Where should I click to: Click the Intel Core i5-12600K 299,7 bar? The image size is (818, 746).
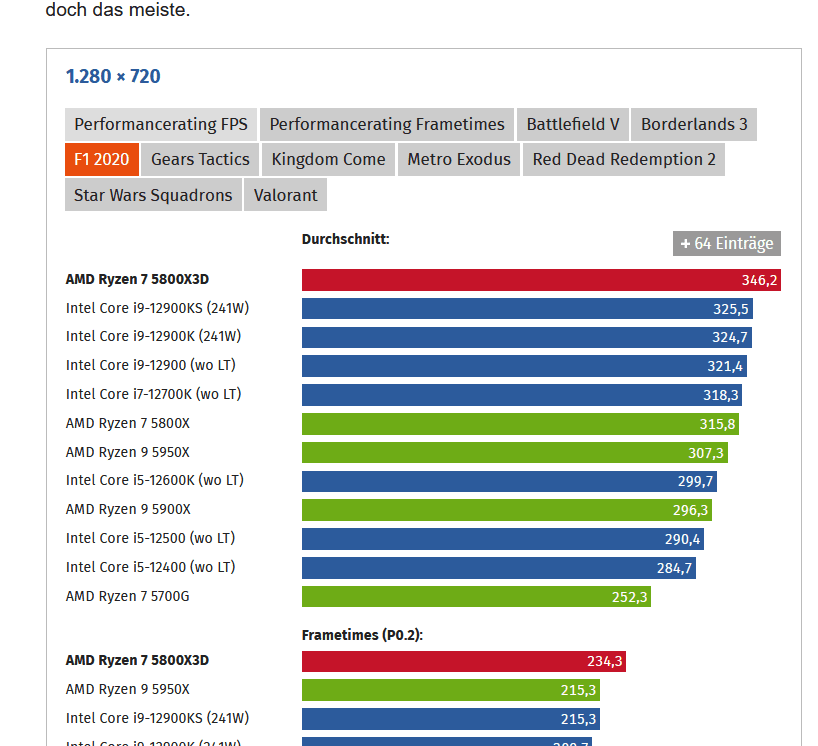509,482
